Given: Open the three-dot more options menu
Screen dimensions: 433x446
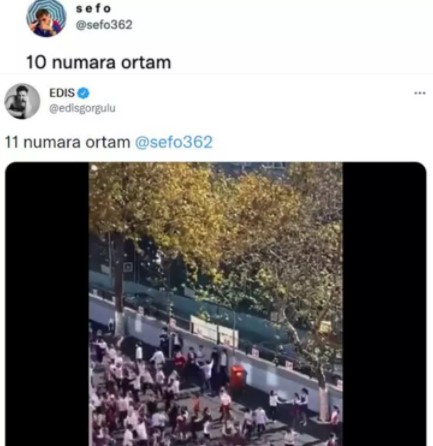Looking at the screenshot, I should point(420,93).
